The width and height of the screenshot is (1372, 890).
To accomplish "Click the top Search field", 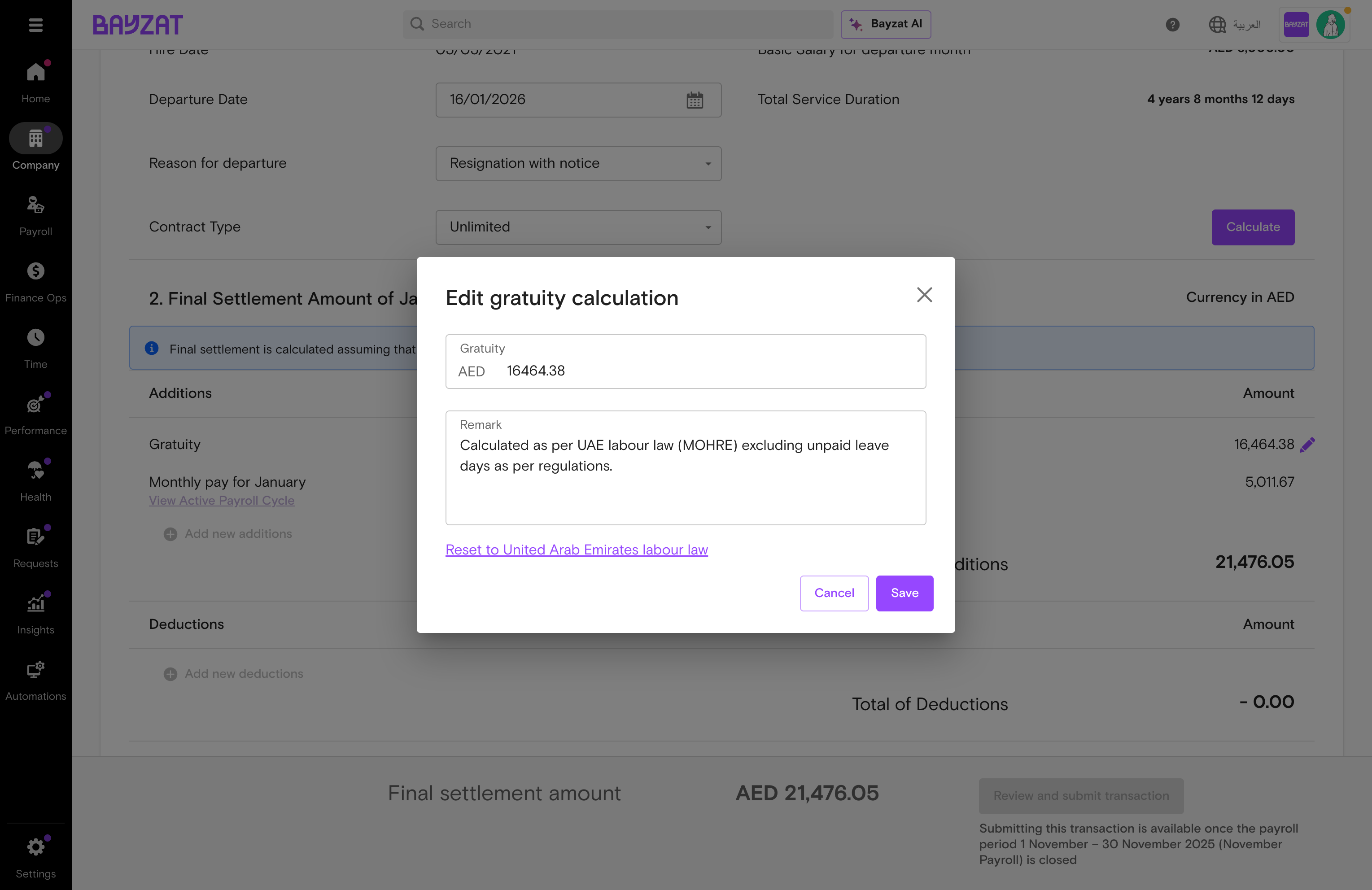I will pos(617,24).
